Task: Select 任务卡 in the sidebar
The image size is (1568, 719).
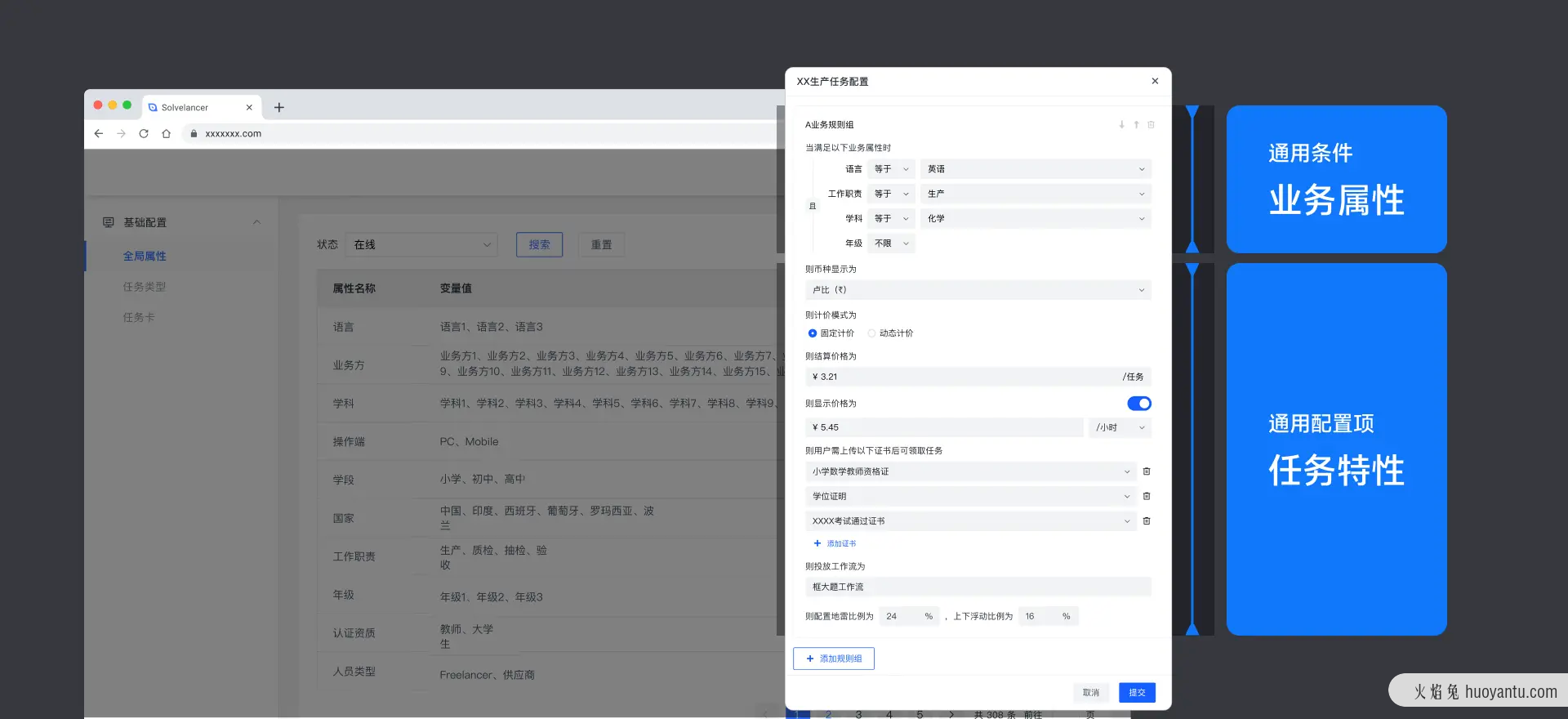Action: [x=139, y=317]
